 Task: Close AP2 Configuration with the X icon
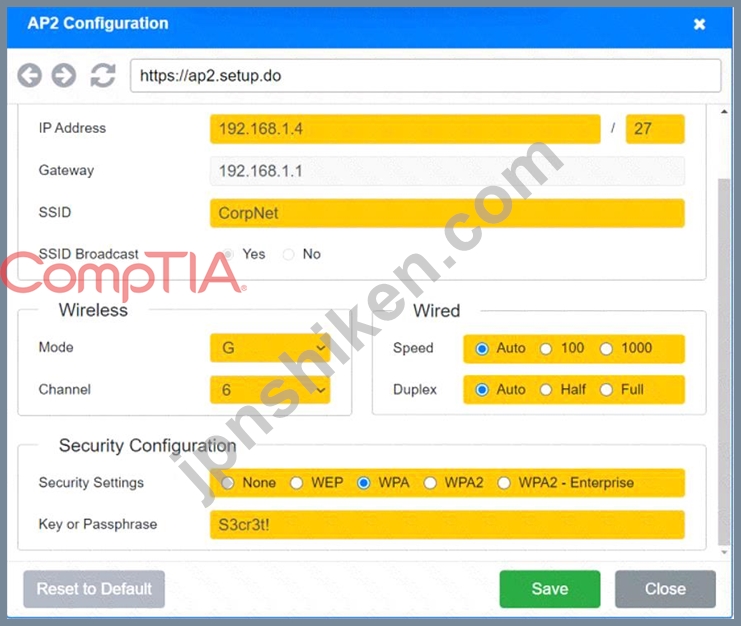click(699, 24)
